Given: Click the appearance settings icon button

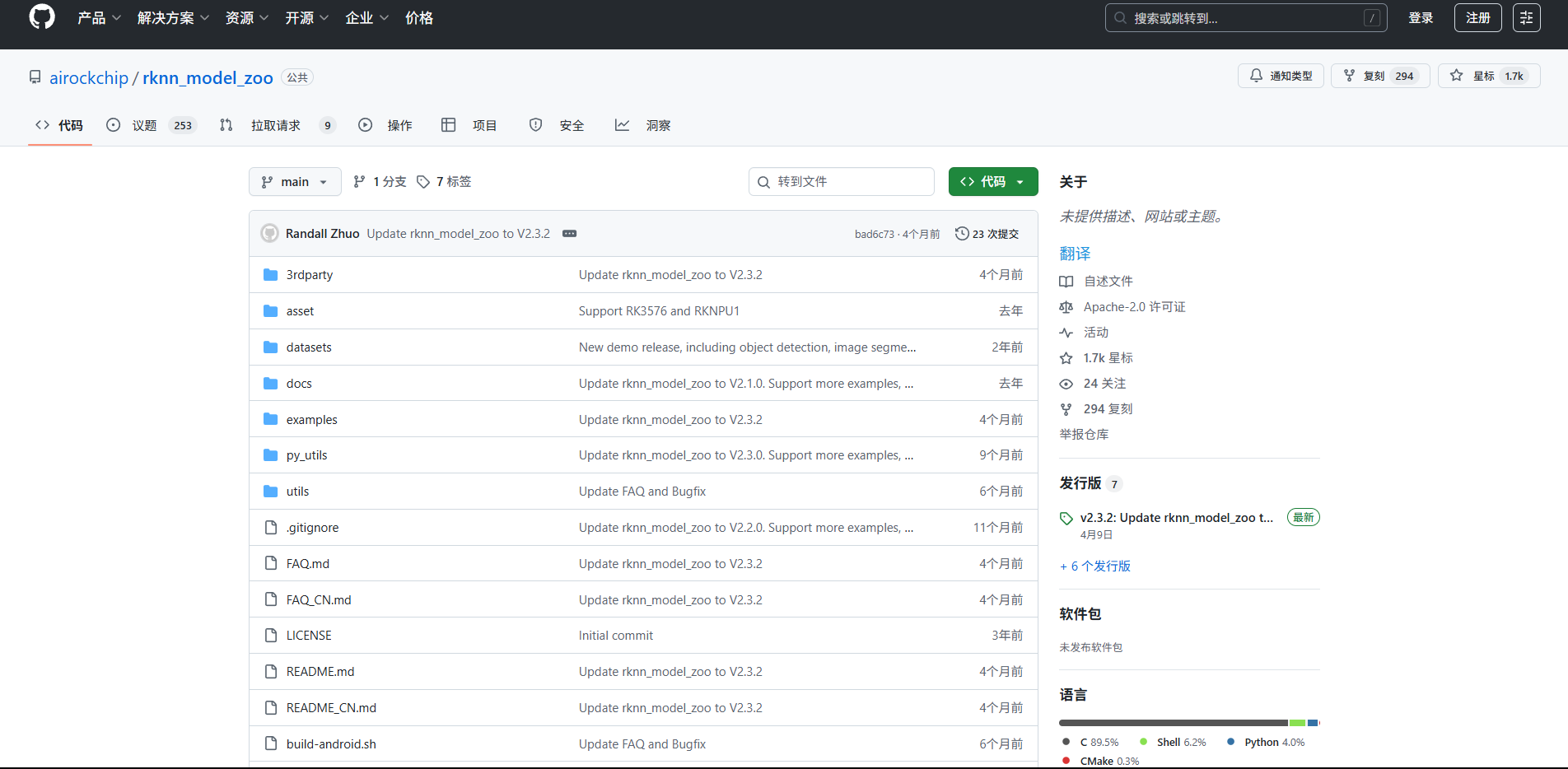Looking at the screenshot, I should coord(1527,18).
